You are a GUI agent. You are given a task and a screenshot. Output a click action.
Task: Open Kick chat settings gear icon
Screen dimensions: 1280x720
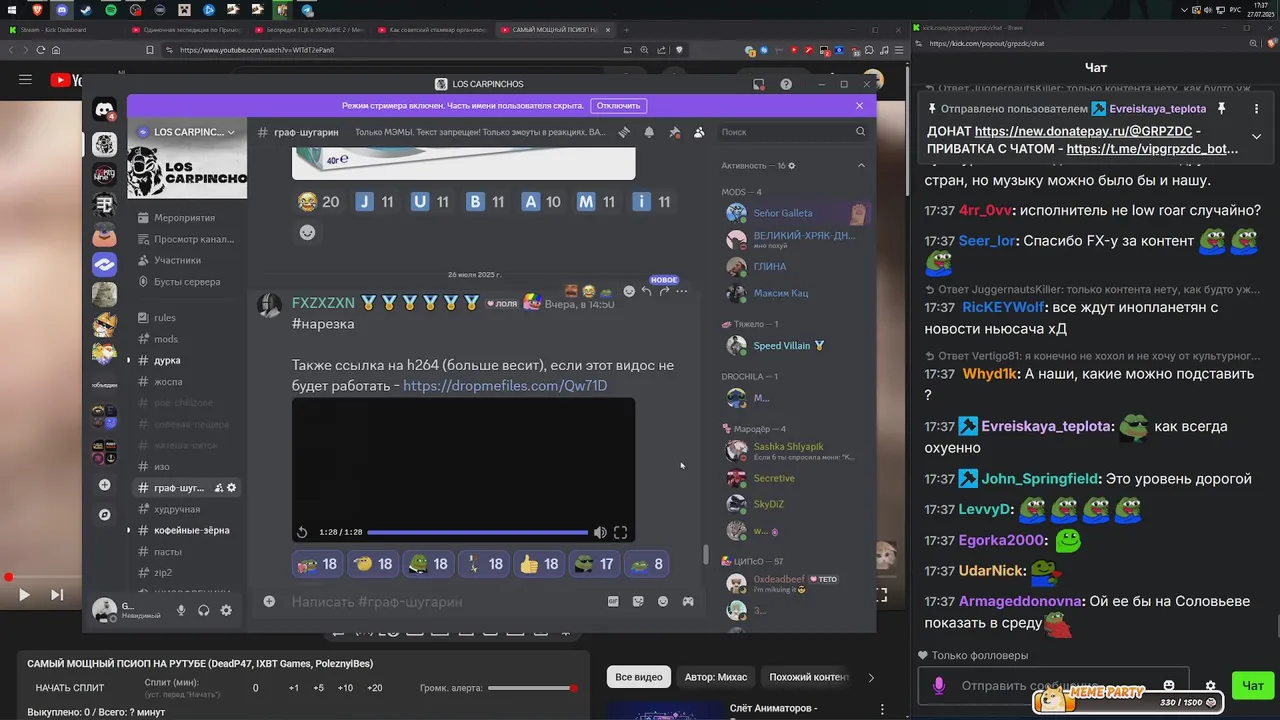[1210, 686]
